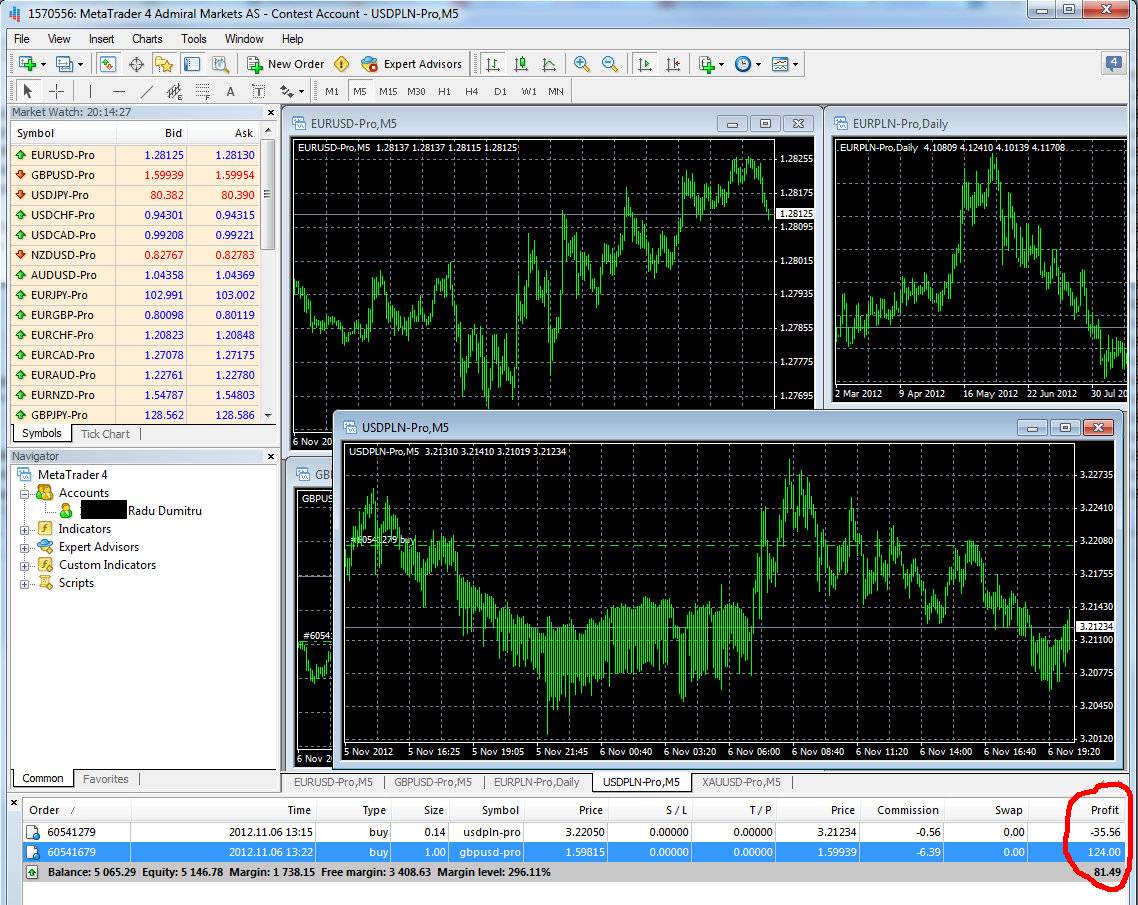Select the EURUSD-Pro row in Market Watch
Screen dimensions: 1138x905
pos(135,155)
